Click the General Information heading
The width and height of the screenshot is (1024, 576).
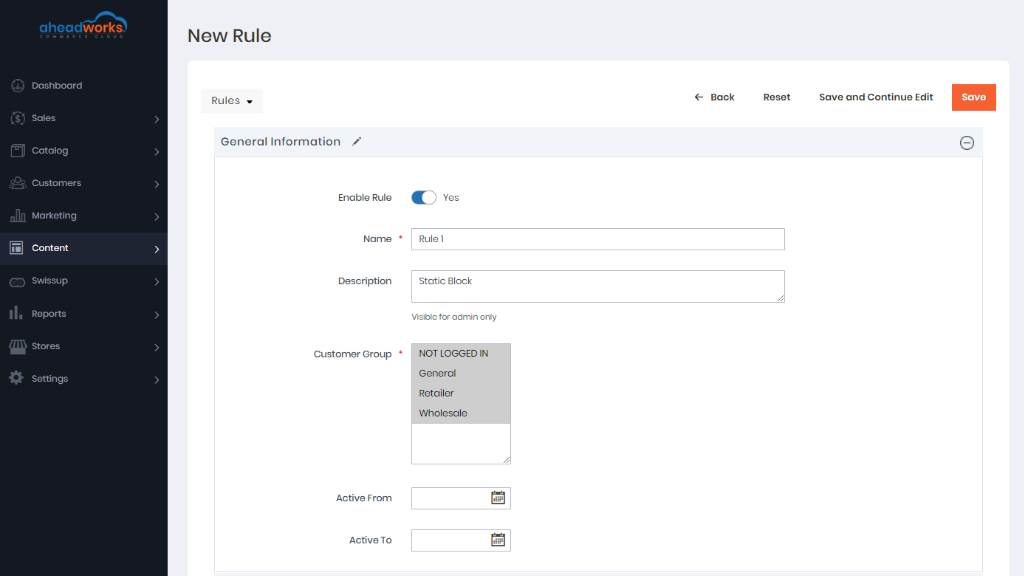click(280, 142)
